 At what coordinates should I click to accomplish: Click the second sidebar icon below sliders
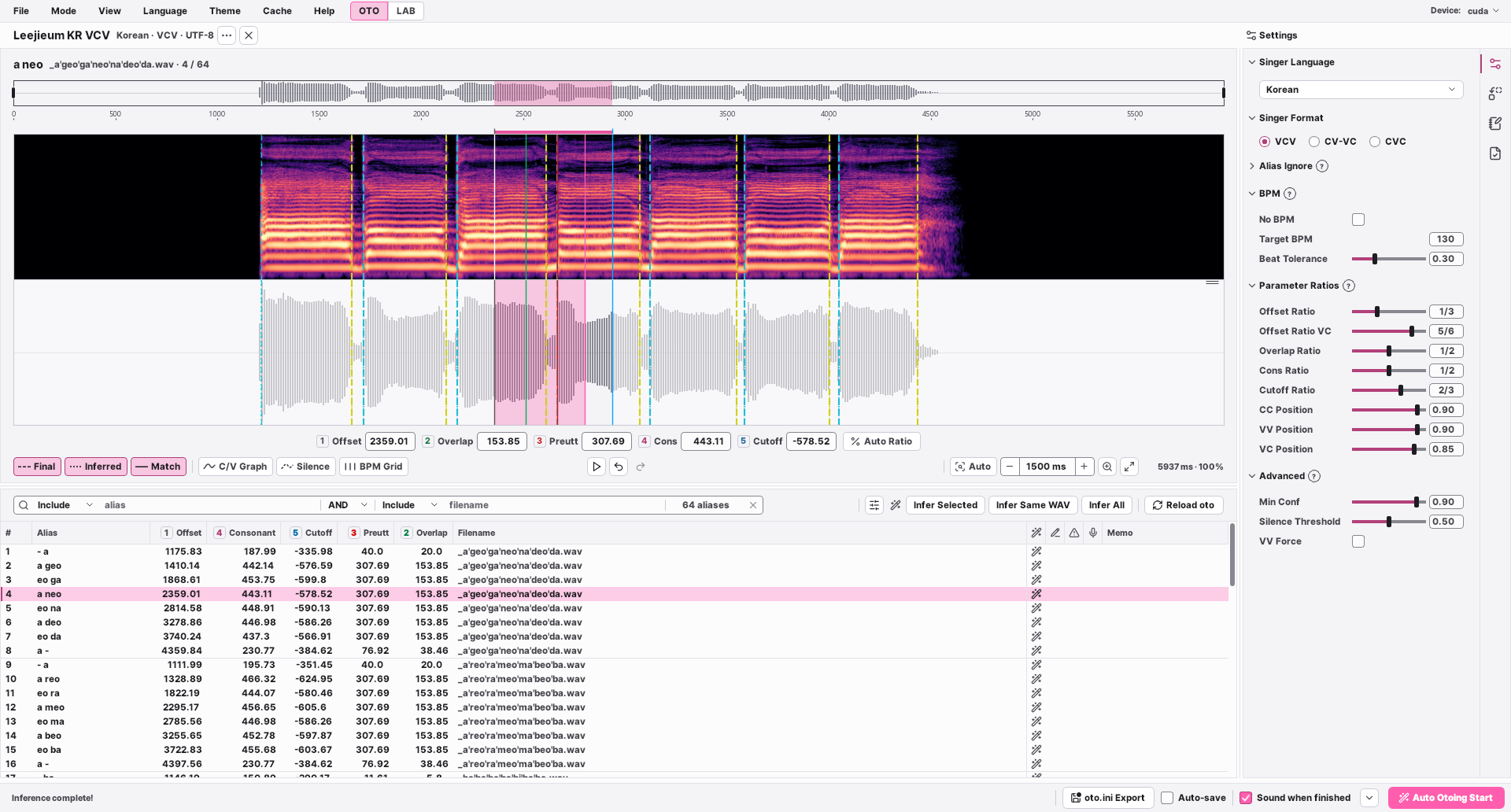coord(1495,94)
